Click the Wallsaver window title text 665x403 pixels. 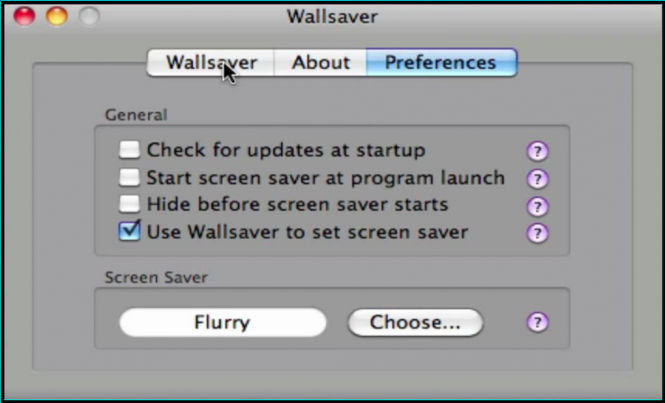click(x=332, y=16)
